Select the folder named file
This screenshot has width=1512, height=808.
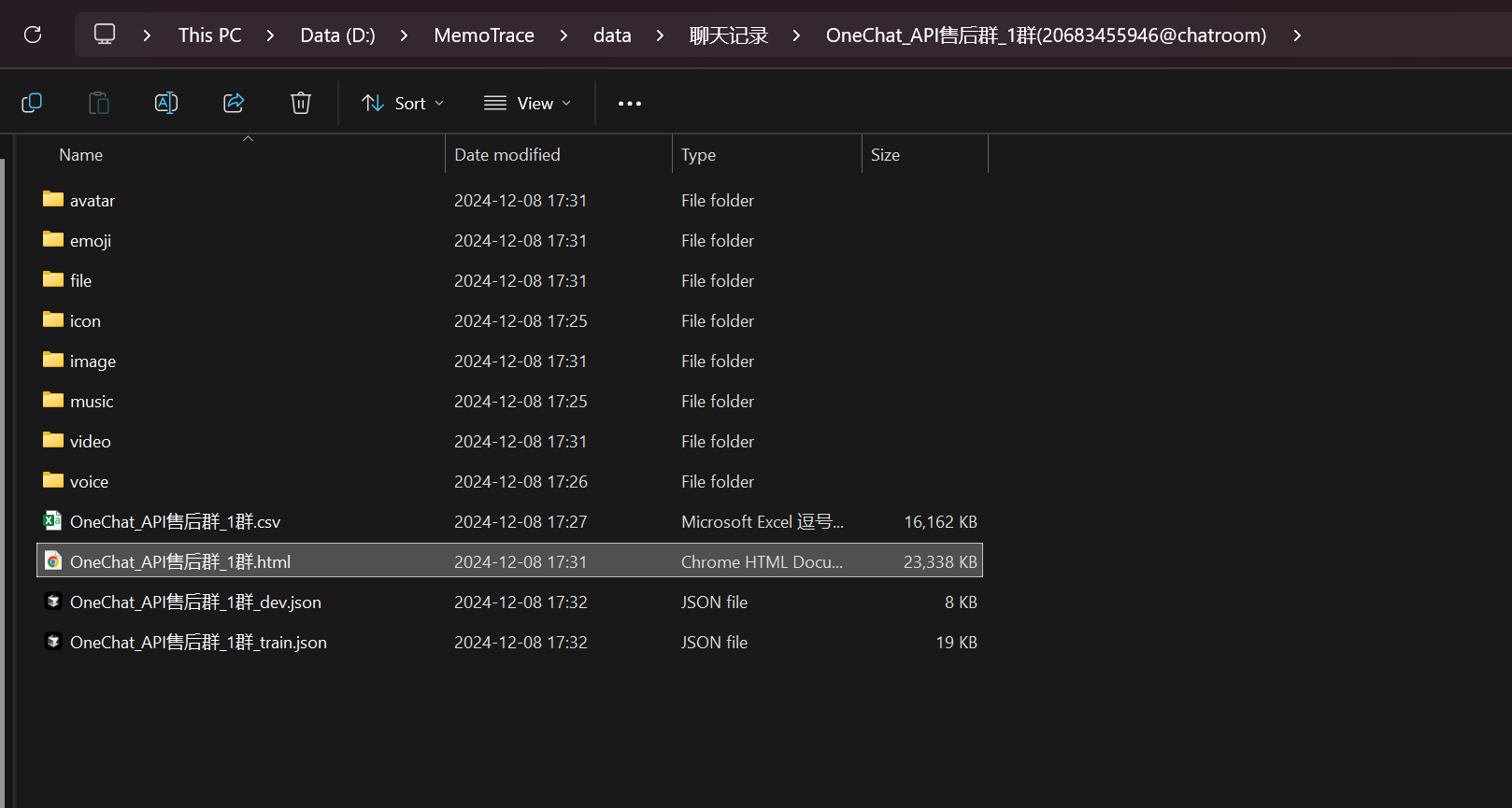(x=80, y=281)
